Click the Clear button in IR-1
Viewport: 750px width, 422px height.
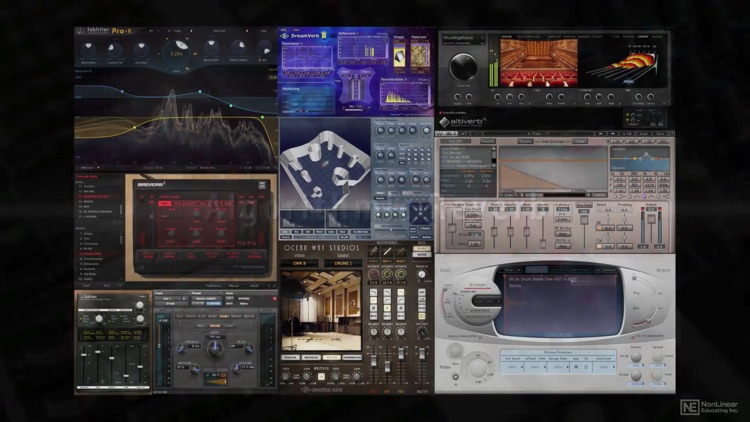(x=580, y=142)
